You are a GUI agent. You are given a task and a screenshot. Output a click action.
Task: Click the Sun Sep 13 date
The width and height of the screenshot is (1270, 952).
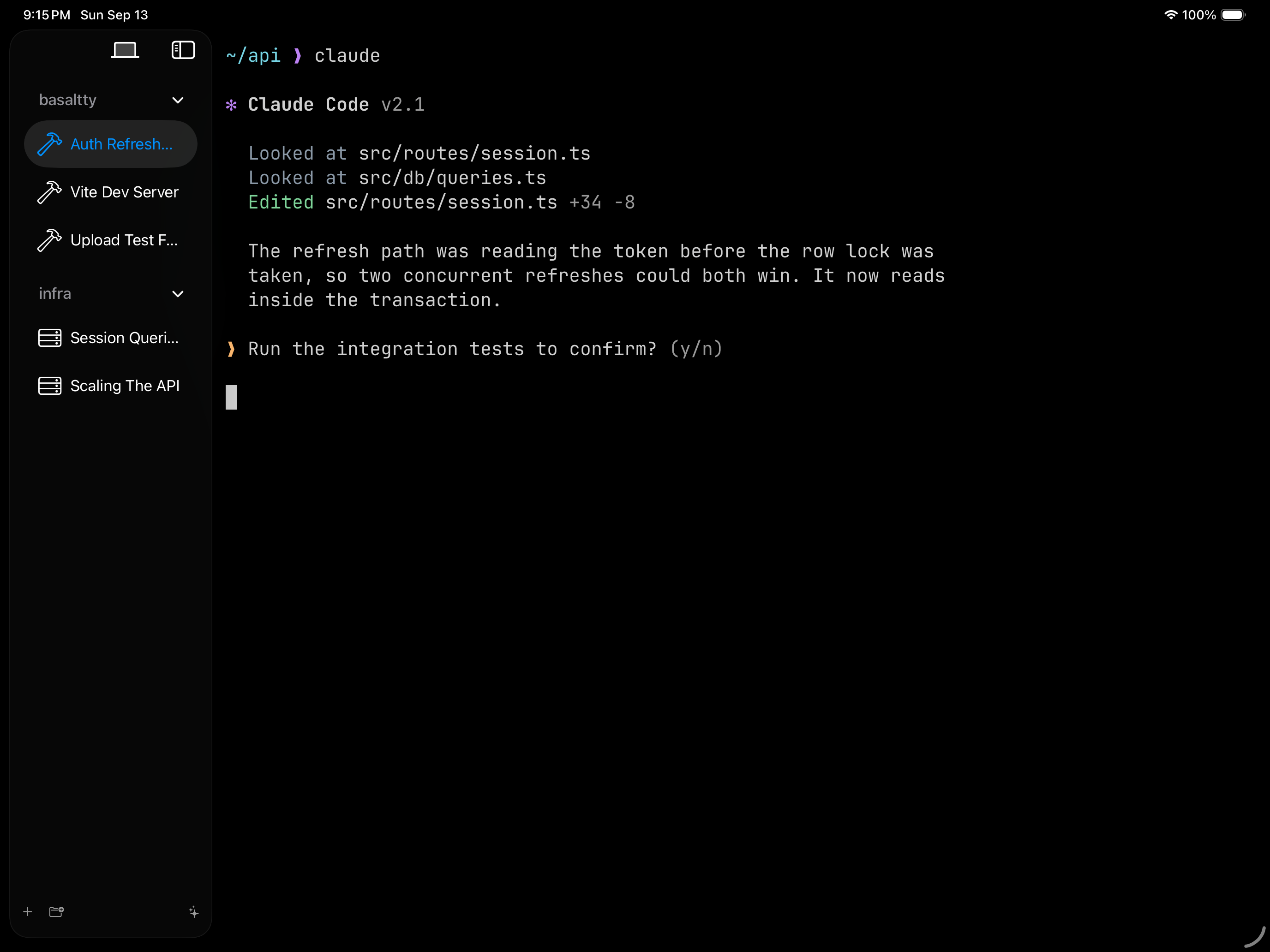point(114,15)
